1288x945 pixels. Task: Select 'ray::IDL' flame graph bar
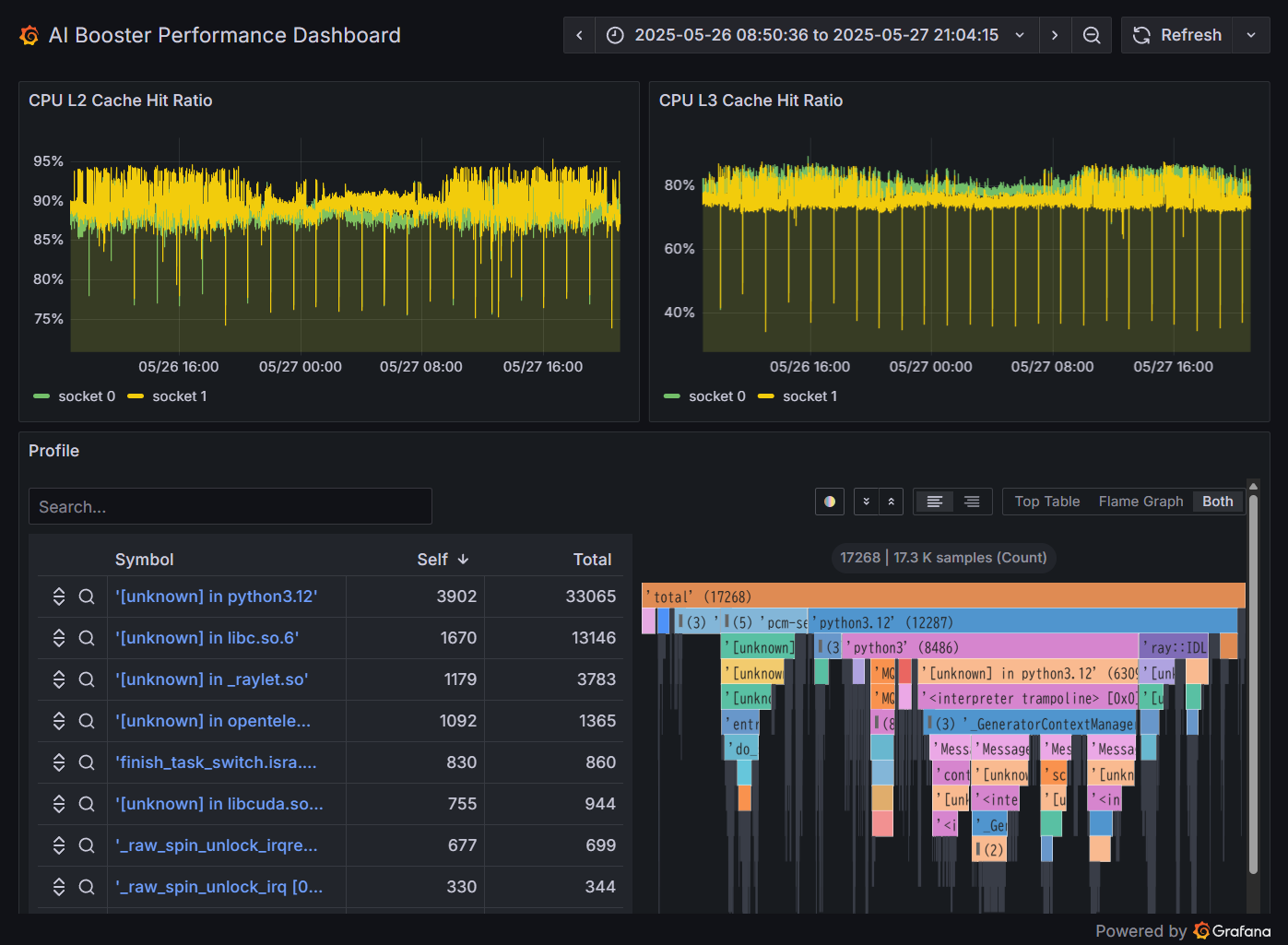click(1174, 647)
